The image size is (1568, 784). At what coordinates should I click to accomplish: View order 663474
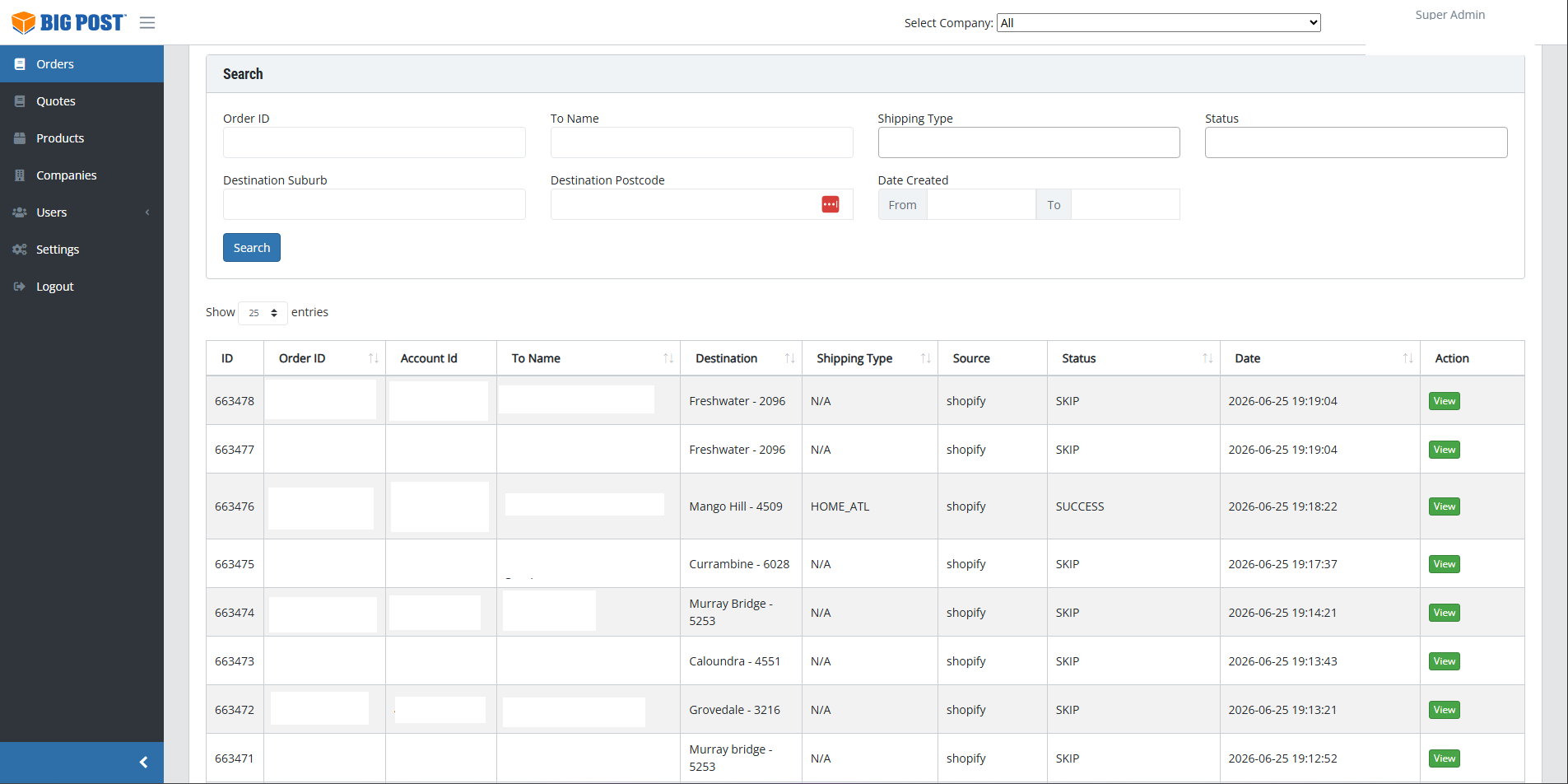(1444, 613)
